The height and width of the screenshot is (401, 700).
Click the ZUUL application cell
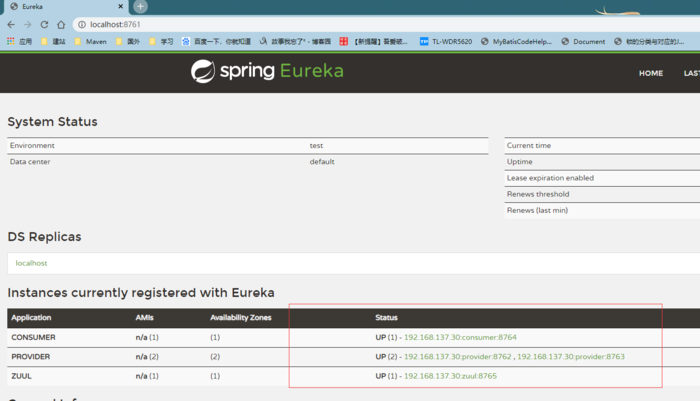[x=21, y=376]
